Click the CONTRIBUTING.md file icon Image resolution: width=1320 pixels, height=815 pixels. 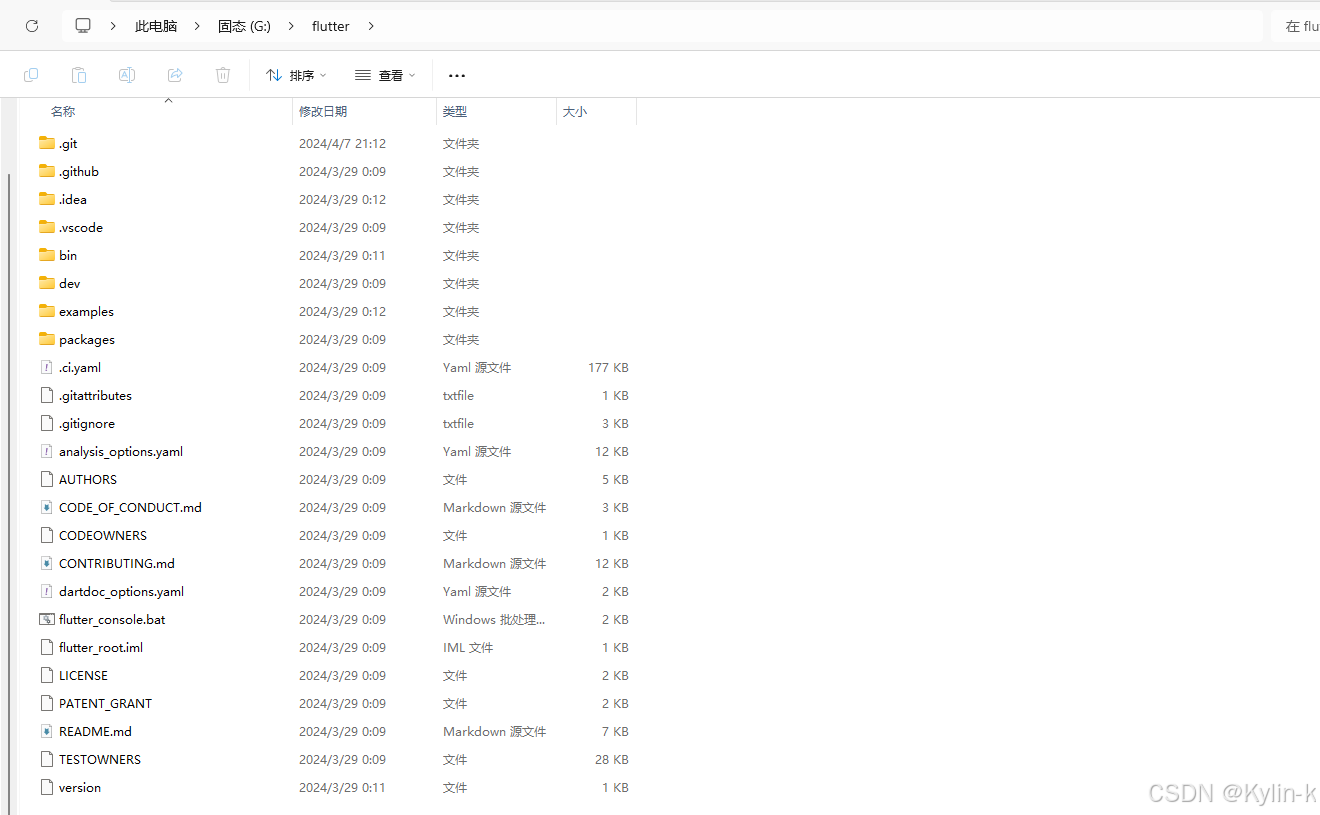pos(47,563)
